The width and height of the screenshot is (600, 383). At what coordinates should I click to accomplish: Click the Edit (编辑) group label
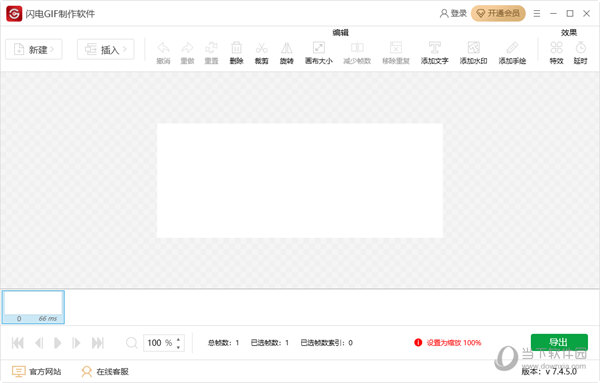pos(341,33)
